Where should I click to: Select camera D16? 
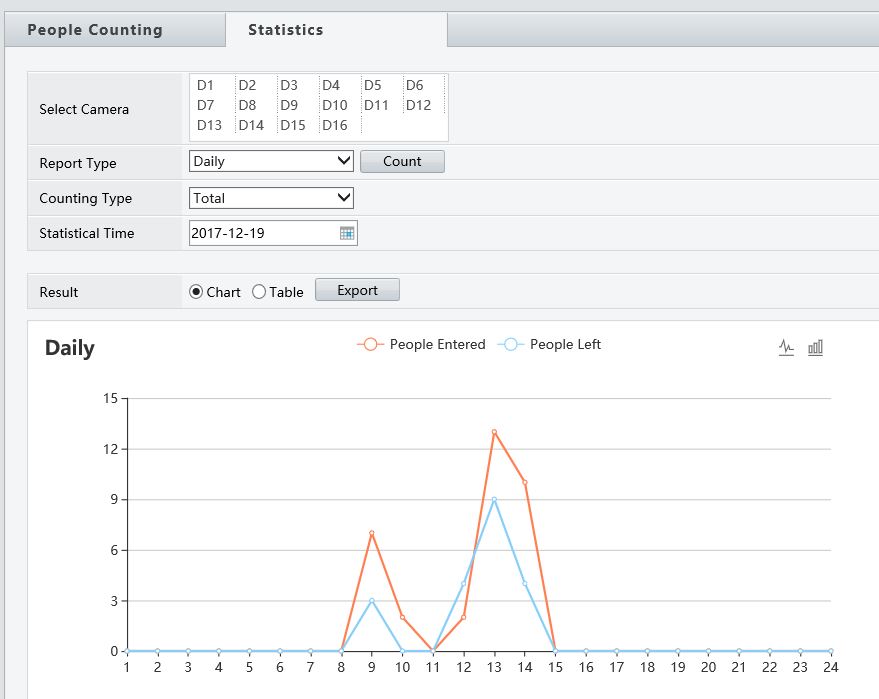pos(335,125)
